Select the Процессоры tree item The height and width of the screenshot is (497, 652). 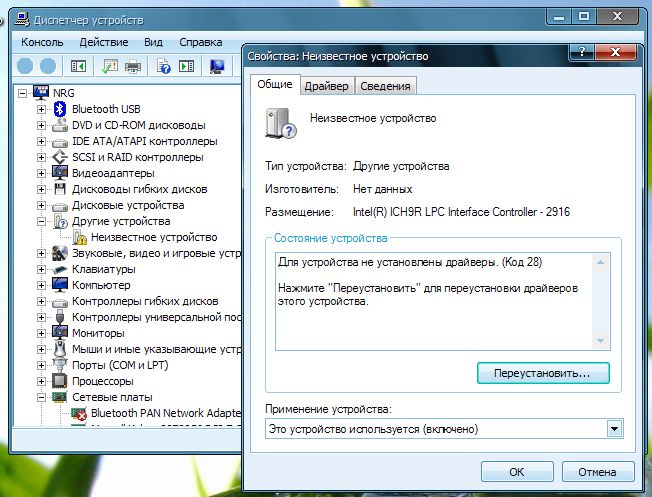pos(102,381)
